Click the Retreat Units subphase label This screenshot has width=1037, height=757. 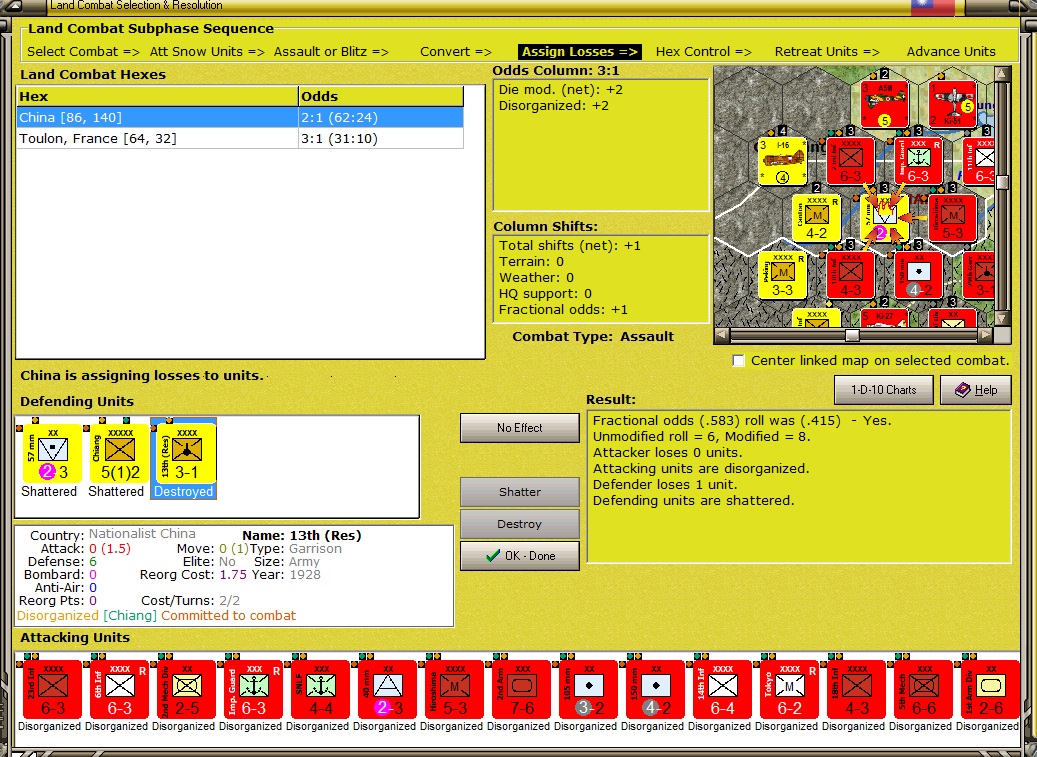(x=827, y=52)
